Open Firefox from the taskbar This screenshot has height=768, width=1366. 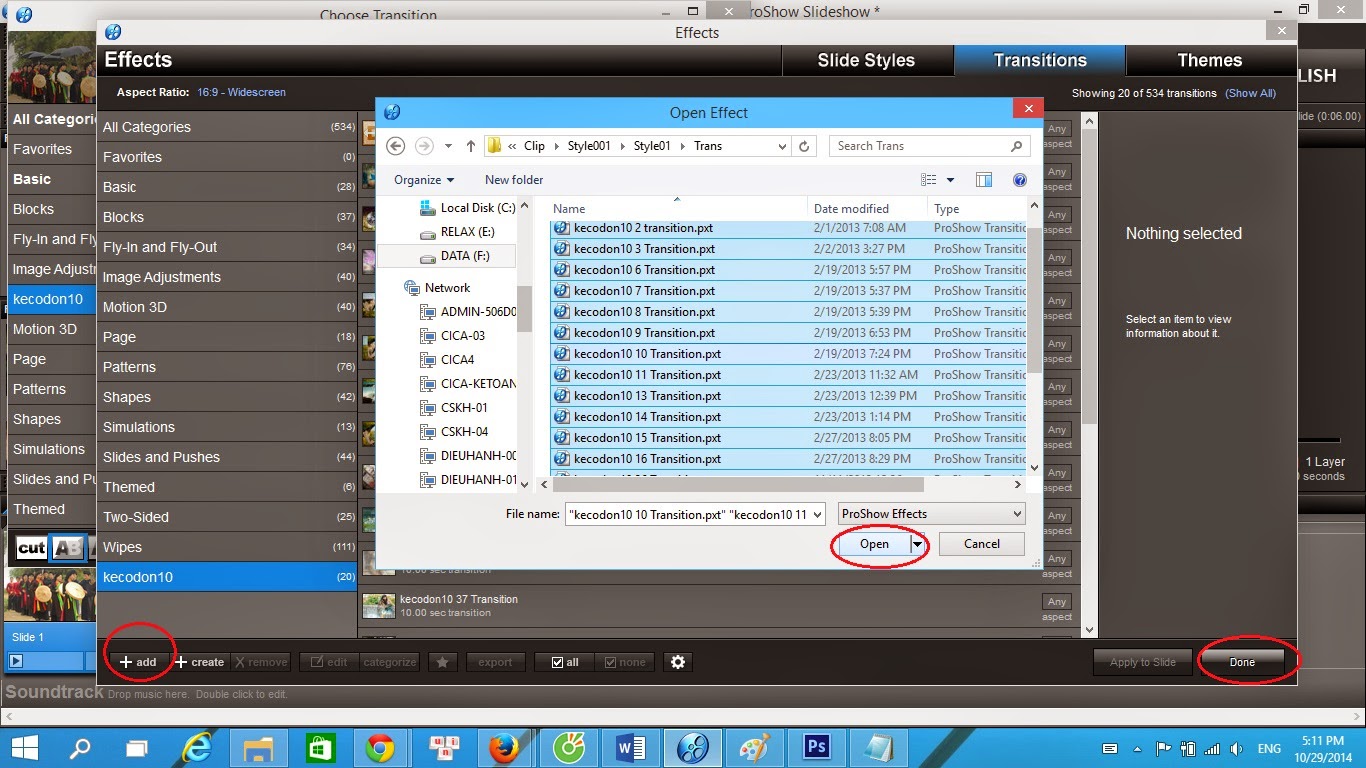point(504,748)
